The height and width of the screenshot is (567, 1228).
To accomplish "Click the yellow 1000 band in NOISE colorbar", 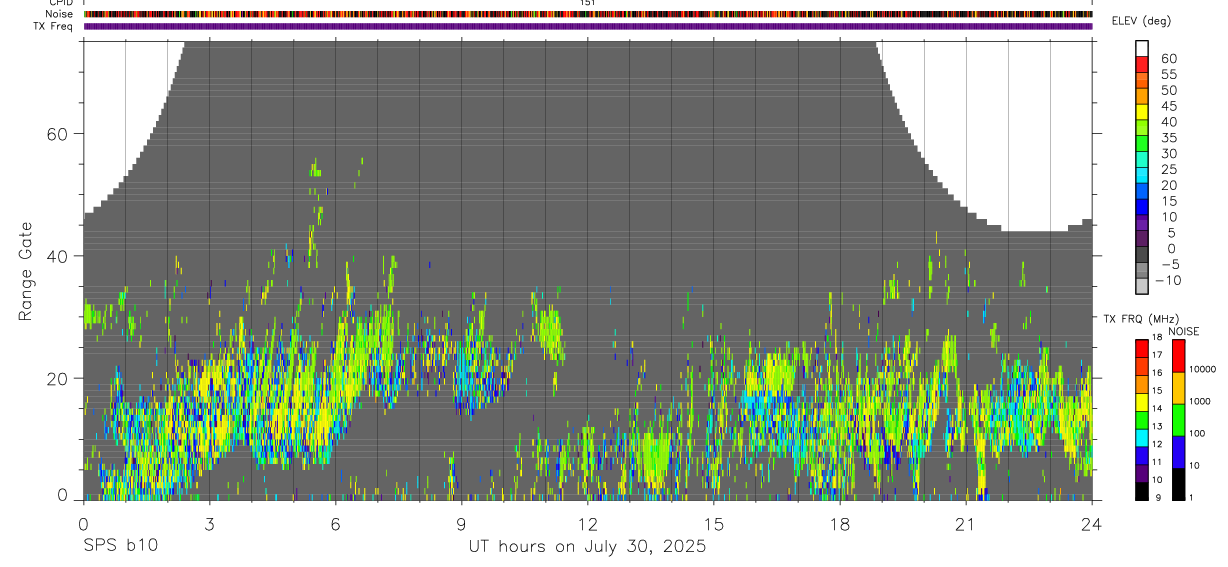I will click(1178, 387).
